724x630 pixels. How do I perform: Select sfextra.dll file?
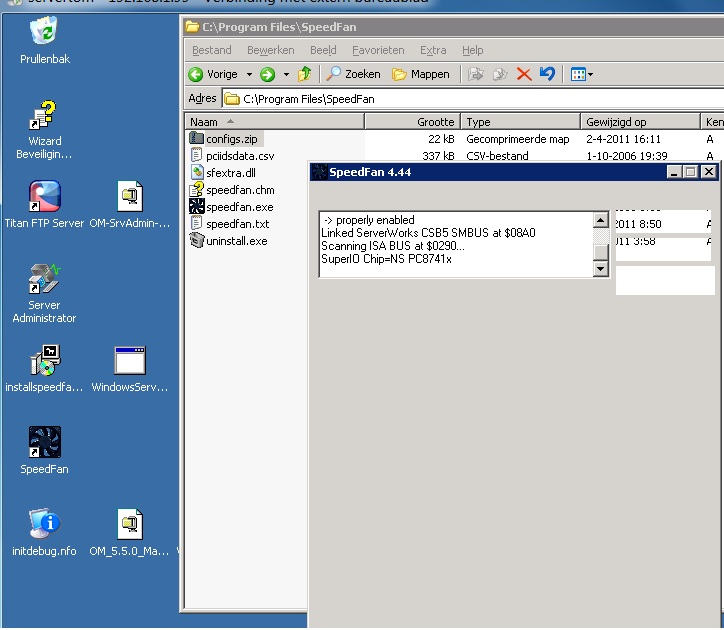[x=223, y=173]
